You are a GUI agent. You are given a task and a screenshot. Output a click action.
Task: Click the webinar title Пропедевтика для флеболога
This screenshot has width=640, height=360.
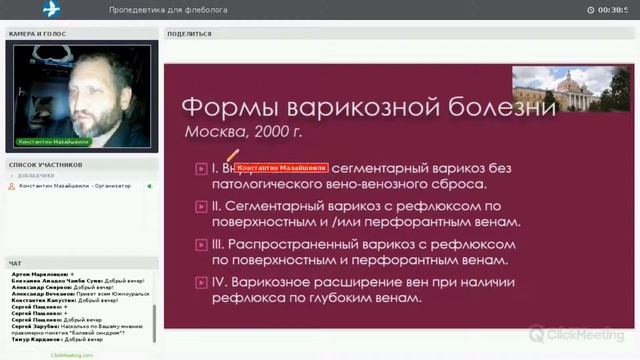tap(168, 10)
